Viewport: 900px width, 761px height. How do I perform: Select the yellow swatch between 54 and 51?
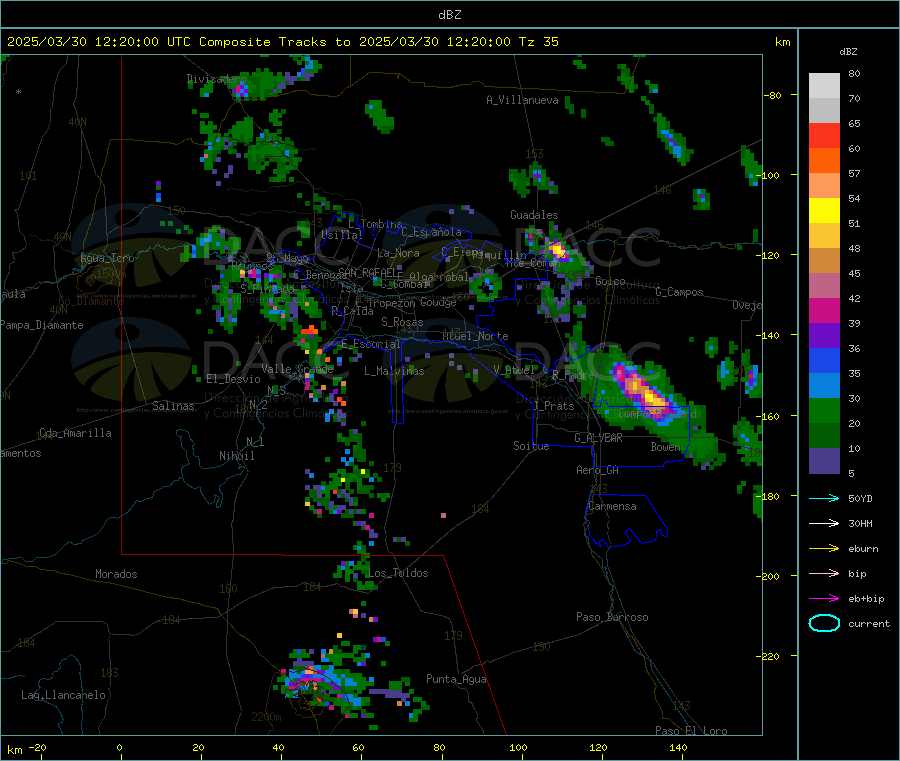pyautogui.click(x=824, y=211)
